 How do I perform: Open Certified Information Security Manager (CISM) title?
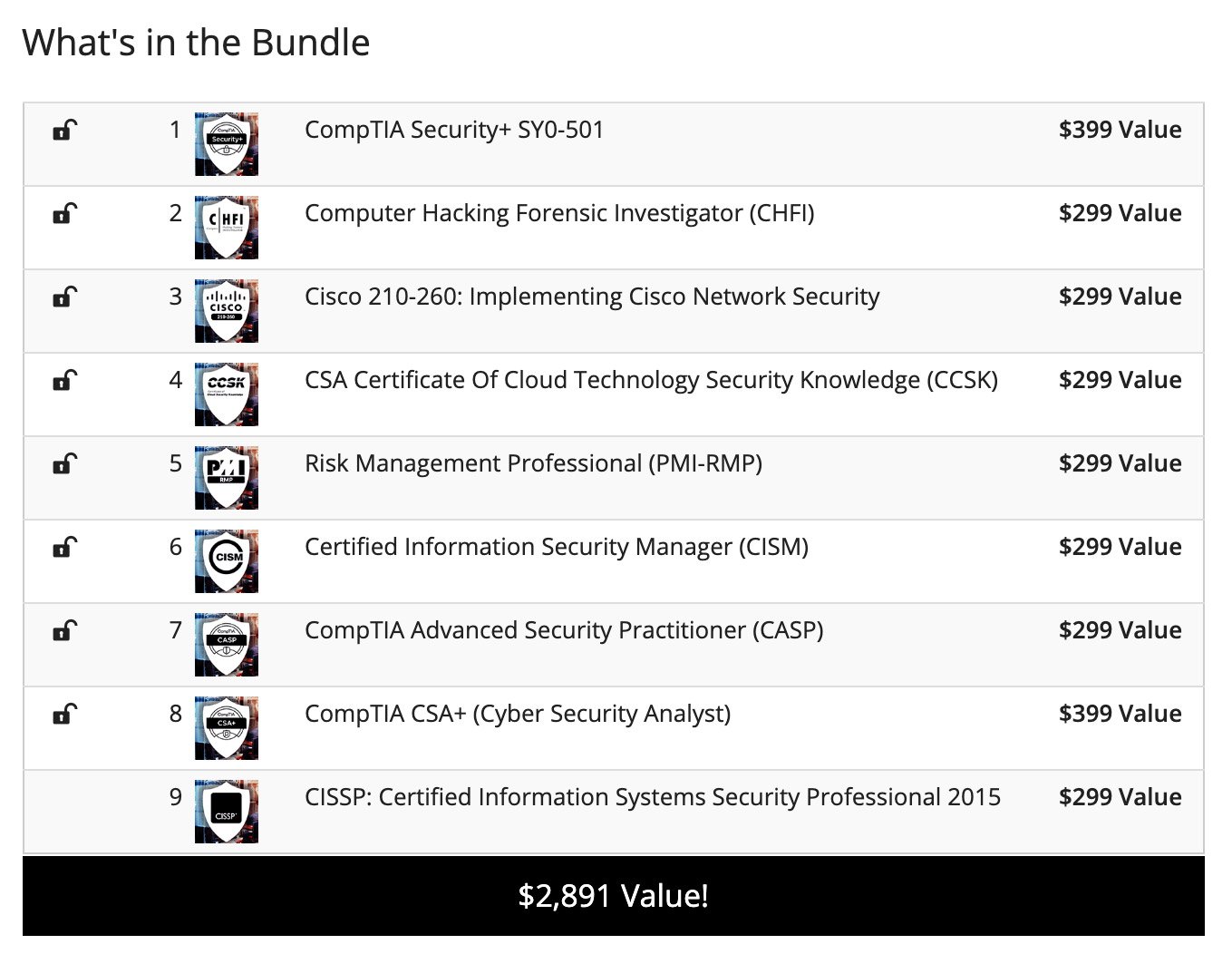pos(557,547)
